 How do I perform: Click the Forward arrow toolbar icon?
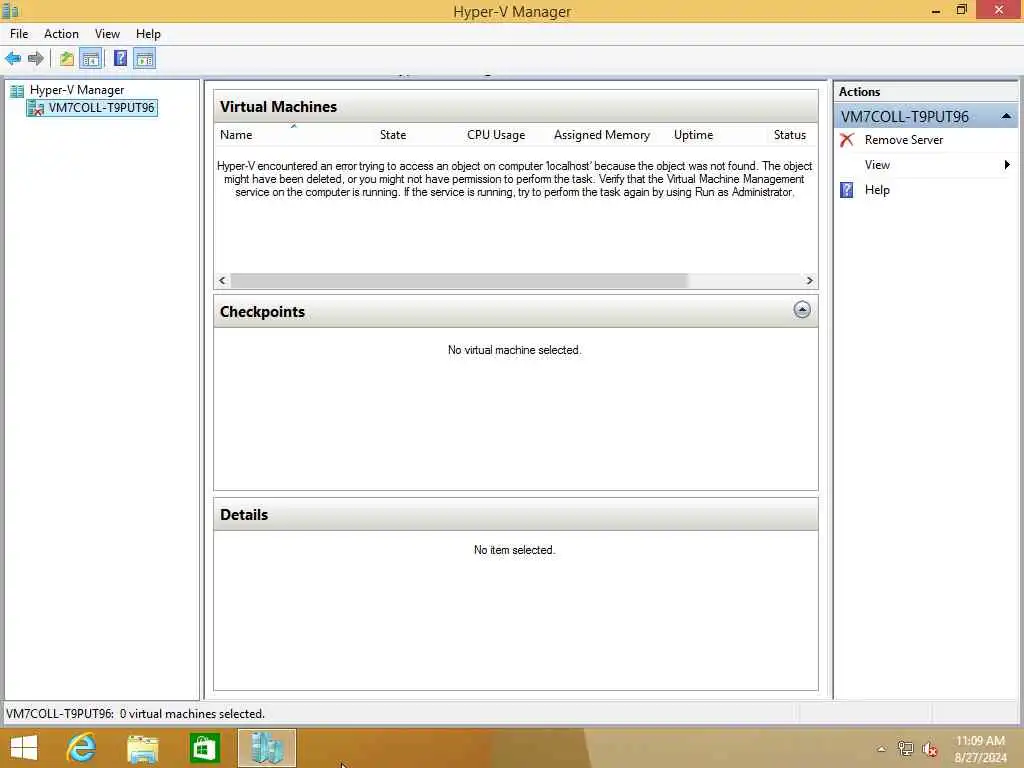[35, 59]
